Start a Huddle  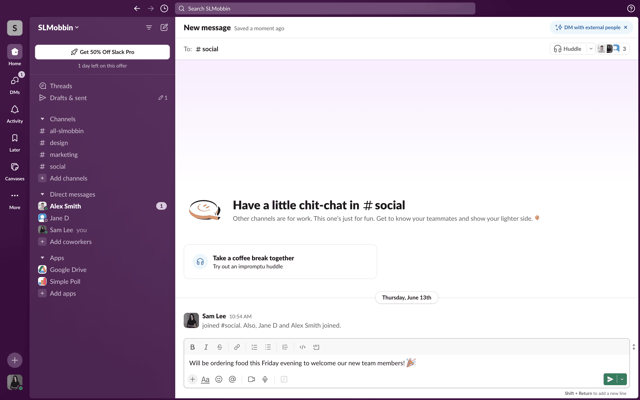[x=568, y=49]
